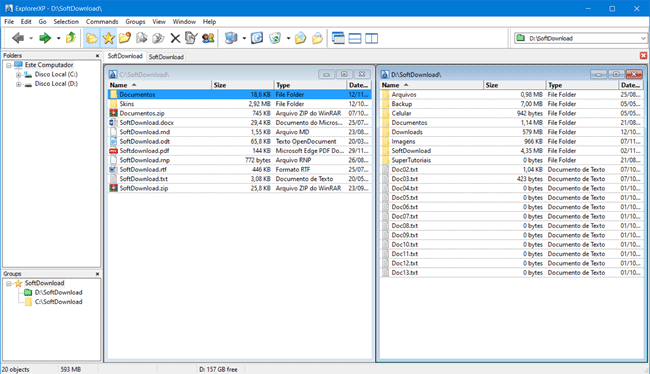Open the View menu
650x374 pixels.
(x=159, y=22)
